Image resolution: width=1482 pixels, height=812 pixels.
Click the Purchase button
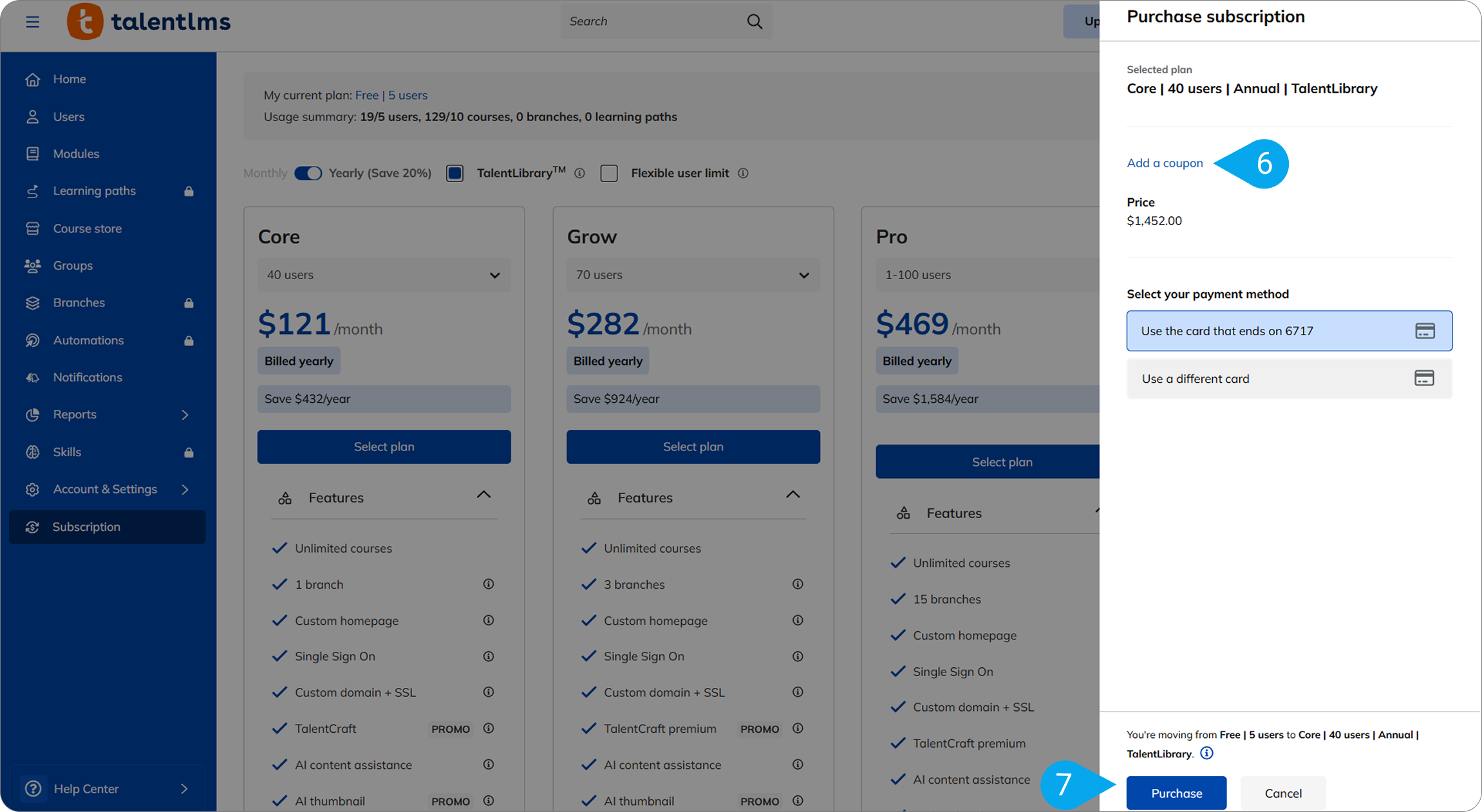coord(1176,793)
